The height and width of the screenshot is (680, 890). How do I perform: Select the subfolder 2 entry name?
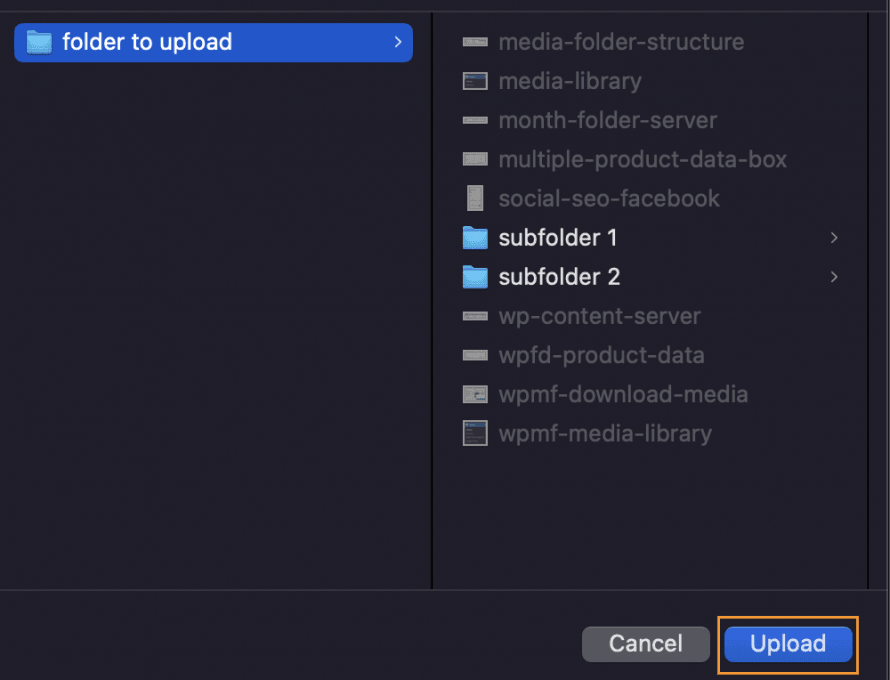point(559,277)
